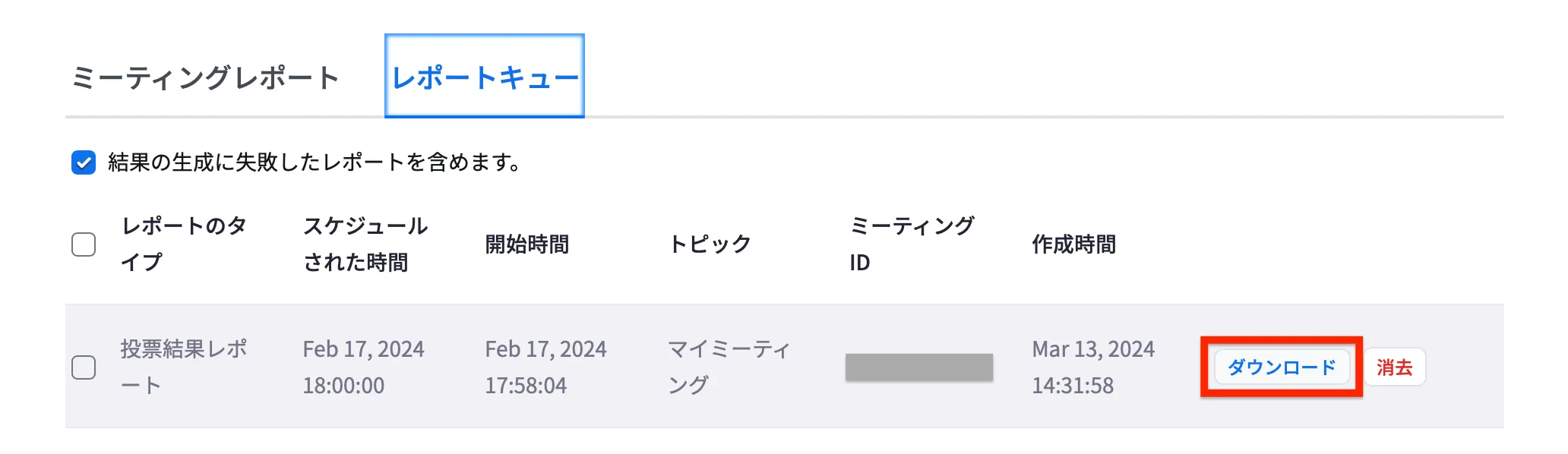Click the 投票結果レポート report type text

click(x=184, y=367)
